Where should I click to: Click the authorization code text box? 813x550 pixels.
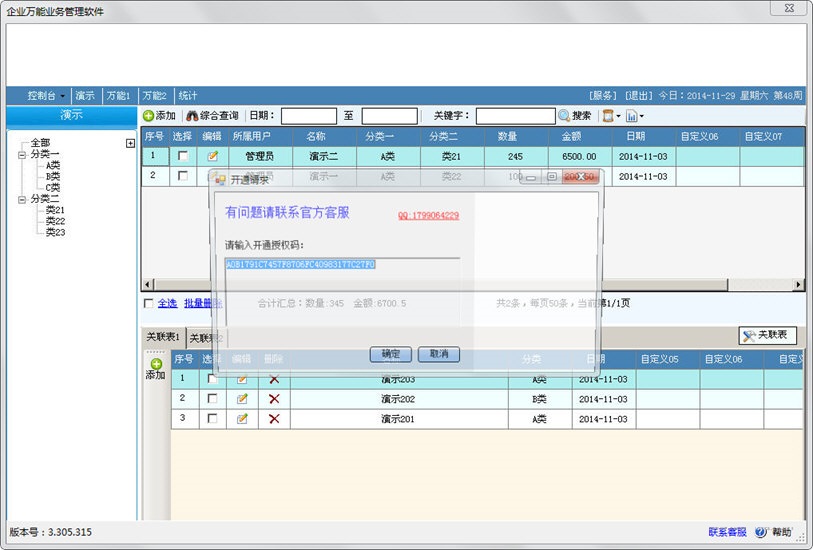click(x=342, y=292)
